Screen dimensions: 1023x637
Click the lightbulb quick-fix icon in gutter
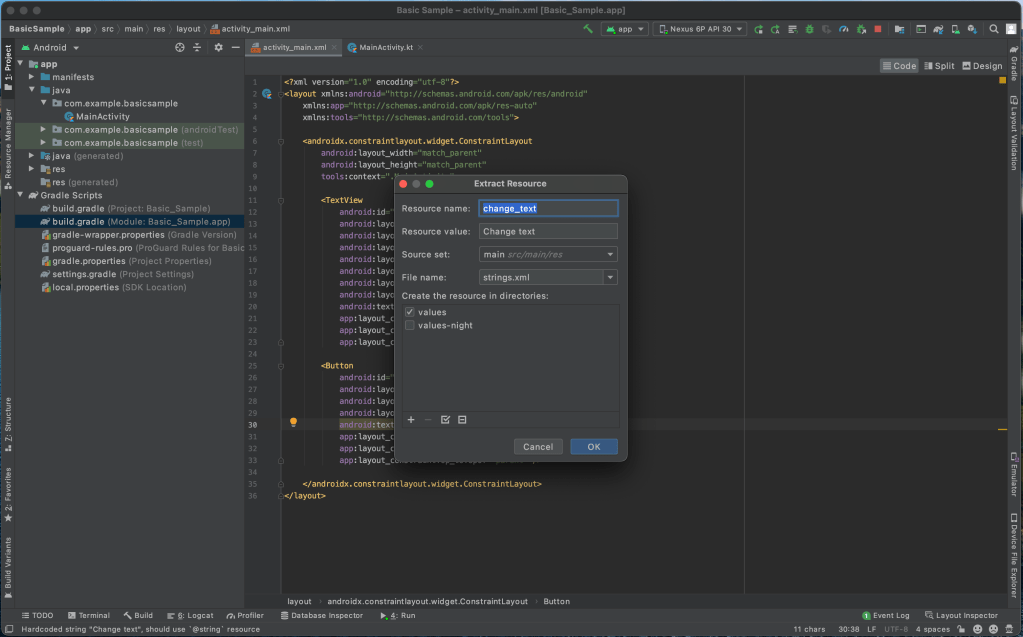[x=293, y=423]
